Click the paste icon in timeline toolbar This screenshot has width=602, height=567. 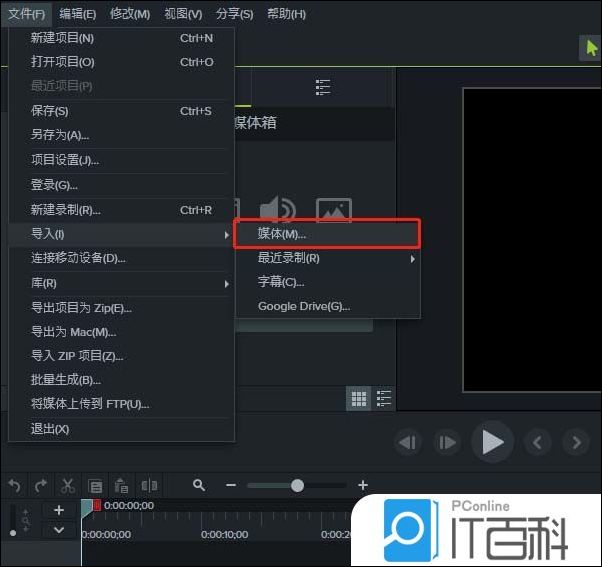tap(121, 486)
